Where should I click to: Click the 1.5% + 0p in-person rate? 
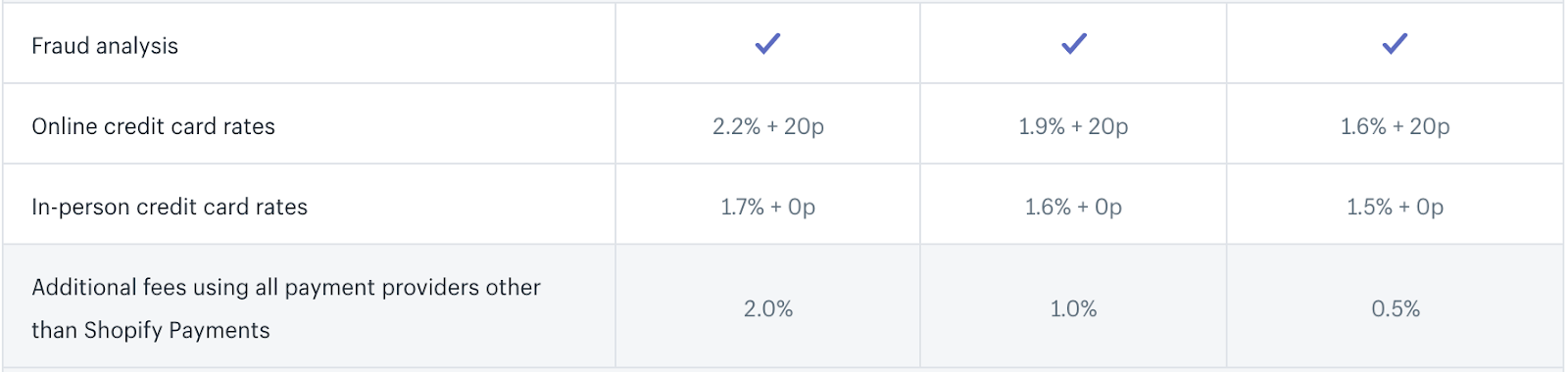(x=1395, y=207)
